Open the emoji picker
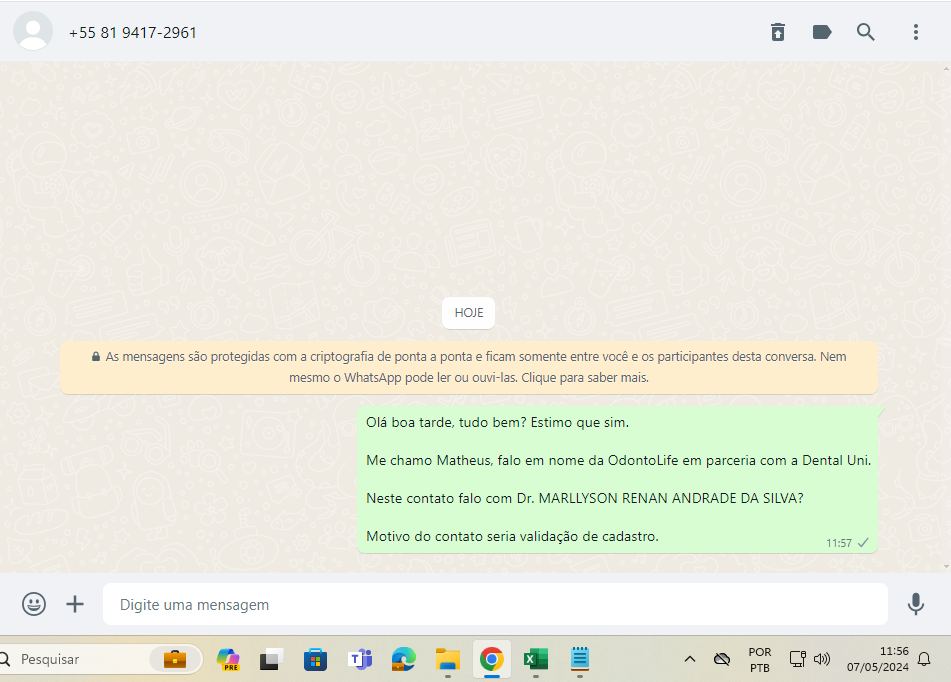The width and height of the screenshot is (951, 682). [34, 604]
